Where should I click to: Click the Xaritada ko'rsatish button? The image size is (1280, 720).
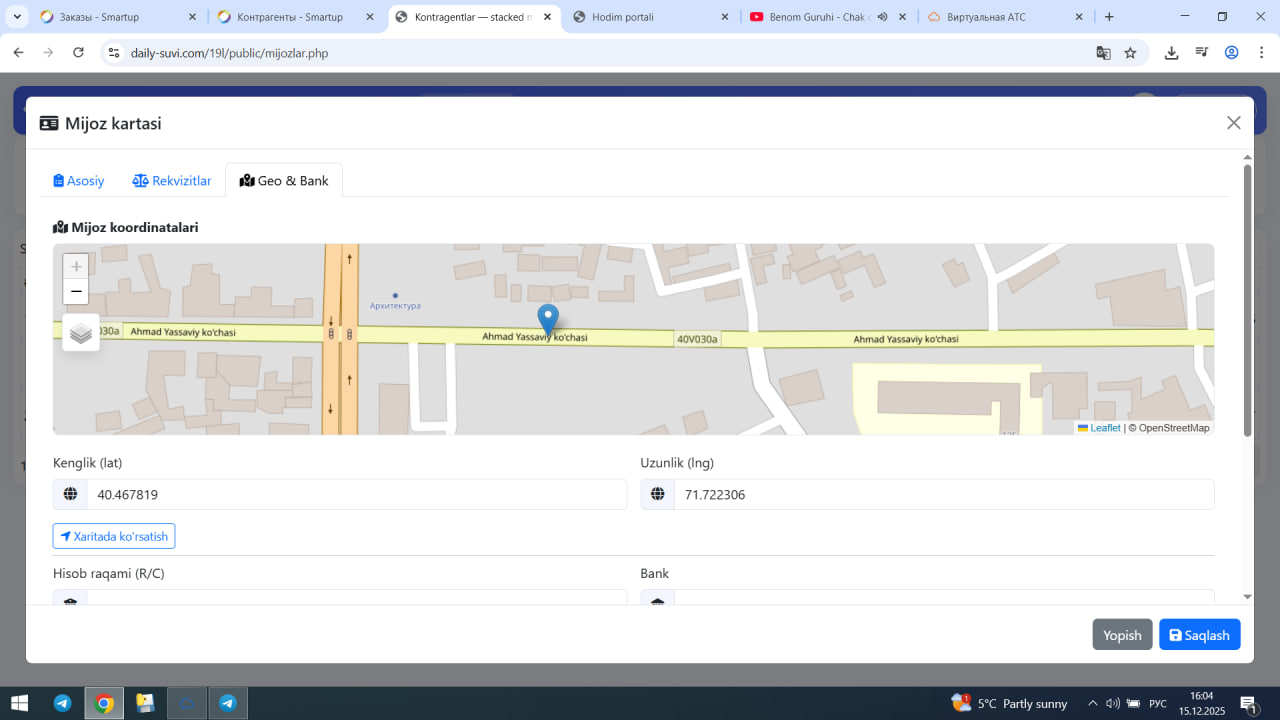pyautogui.click(x=114, y=536)
